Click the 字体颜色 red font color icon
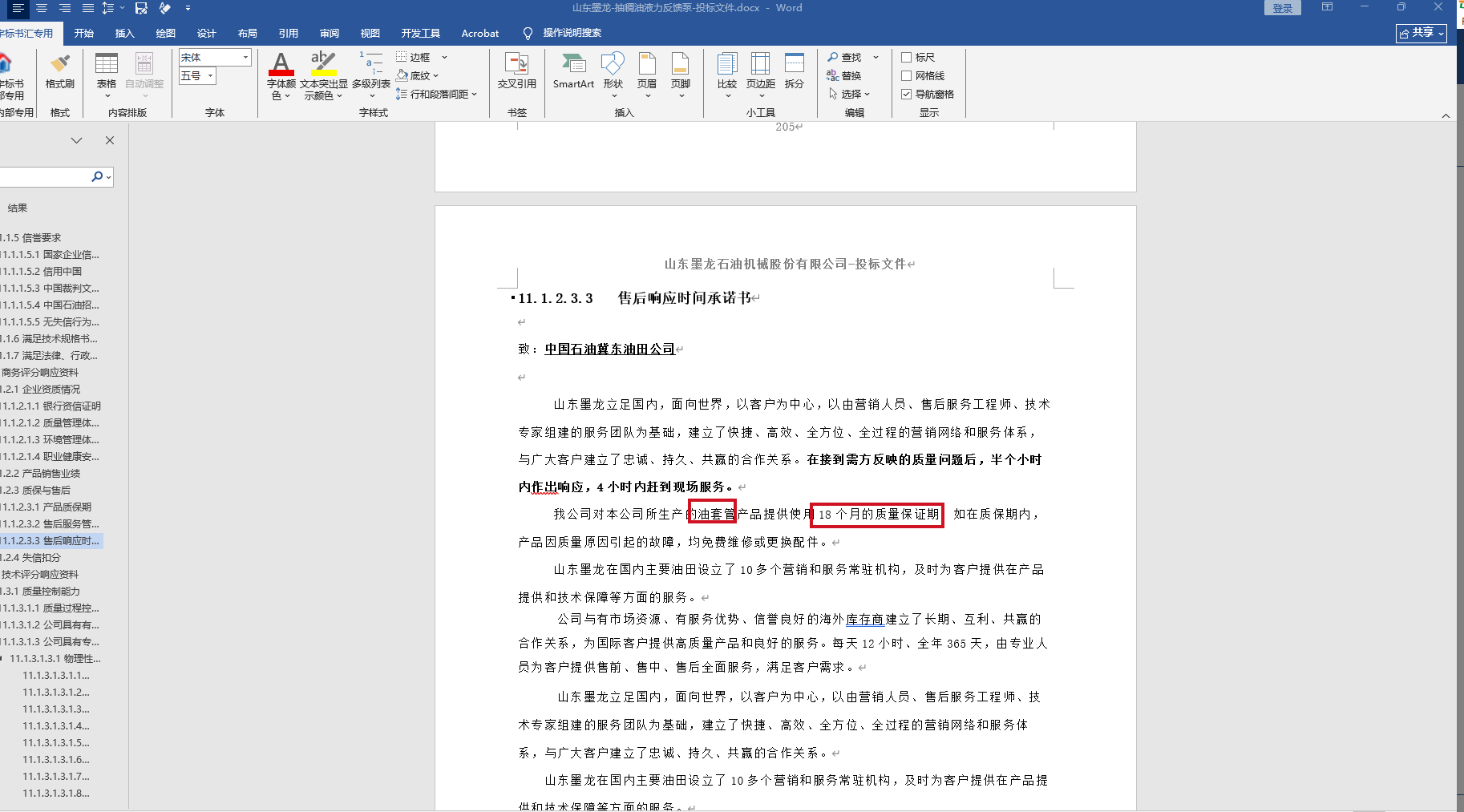1464x812 pixels. click(281, 64)
